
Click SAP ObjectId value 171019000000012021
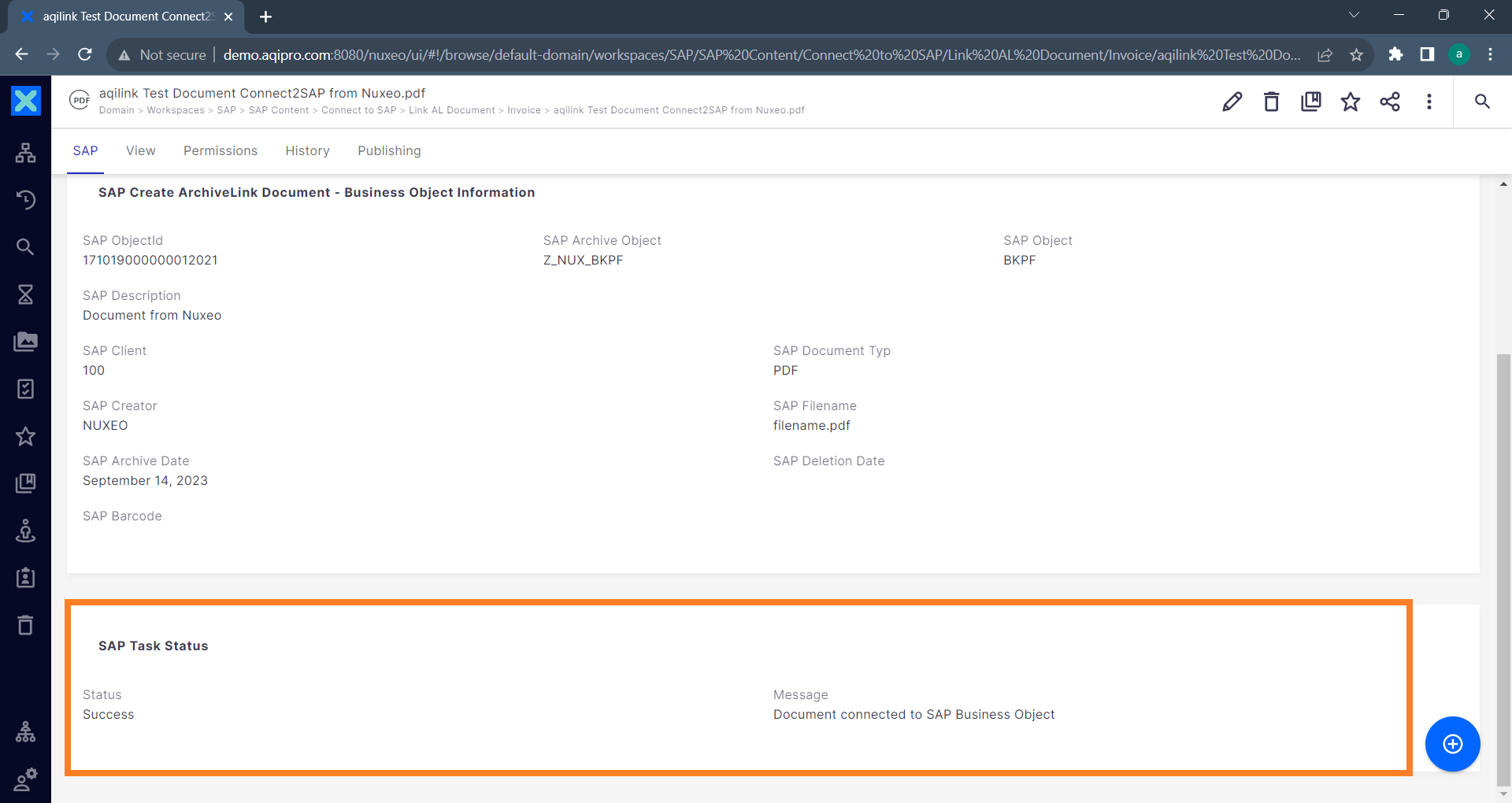tap(150, 261)
